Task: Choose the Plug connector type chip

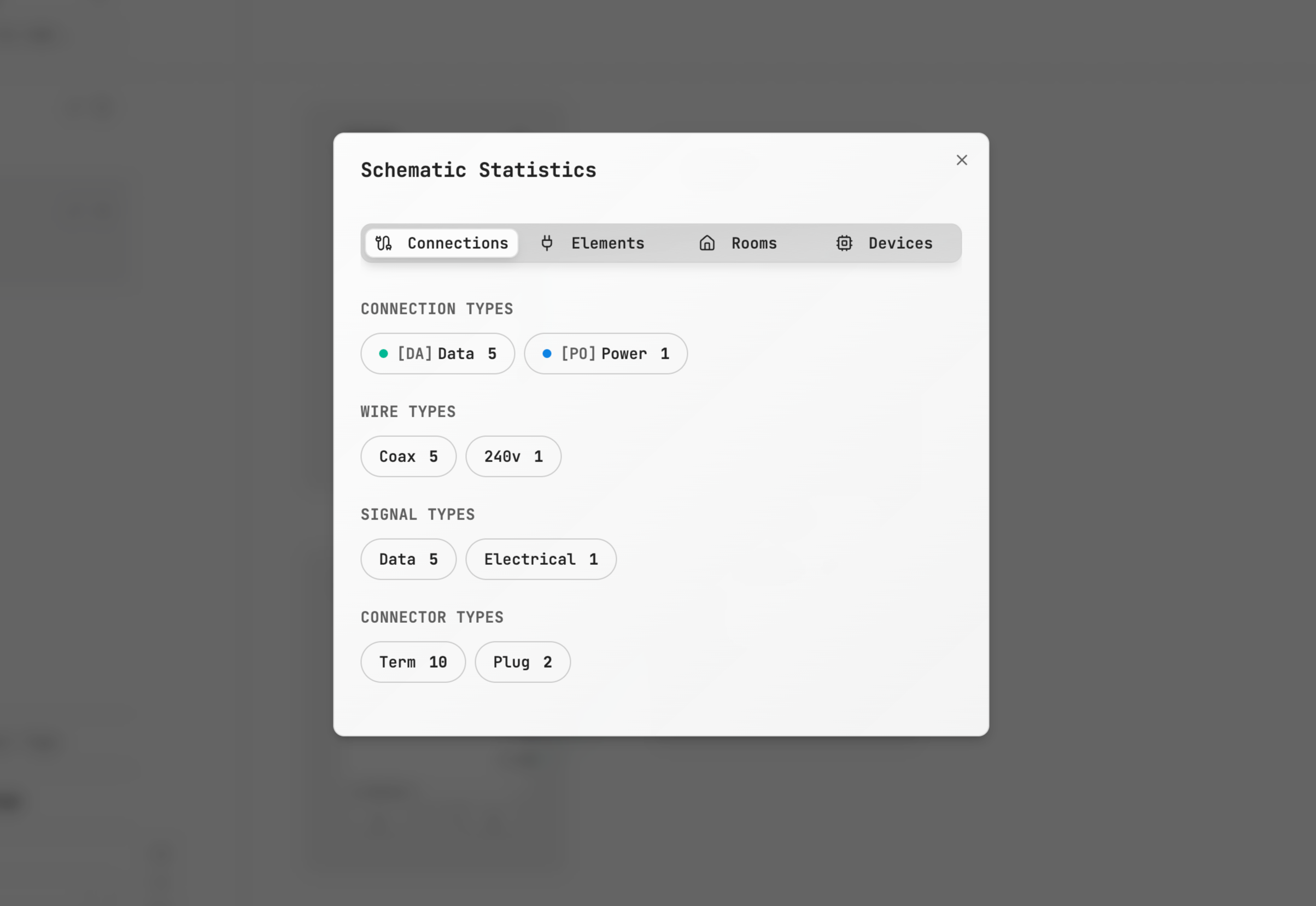Action: pos(522,662)
